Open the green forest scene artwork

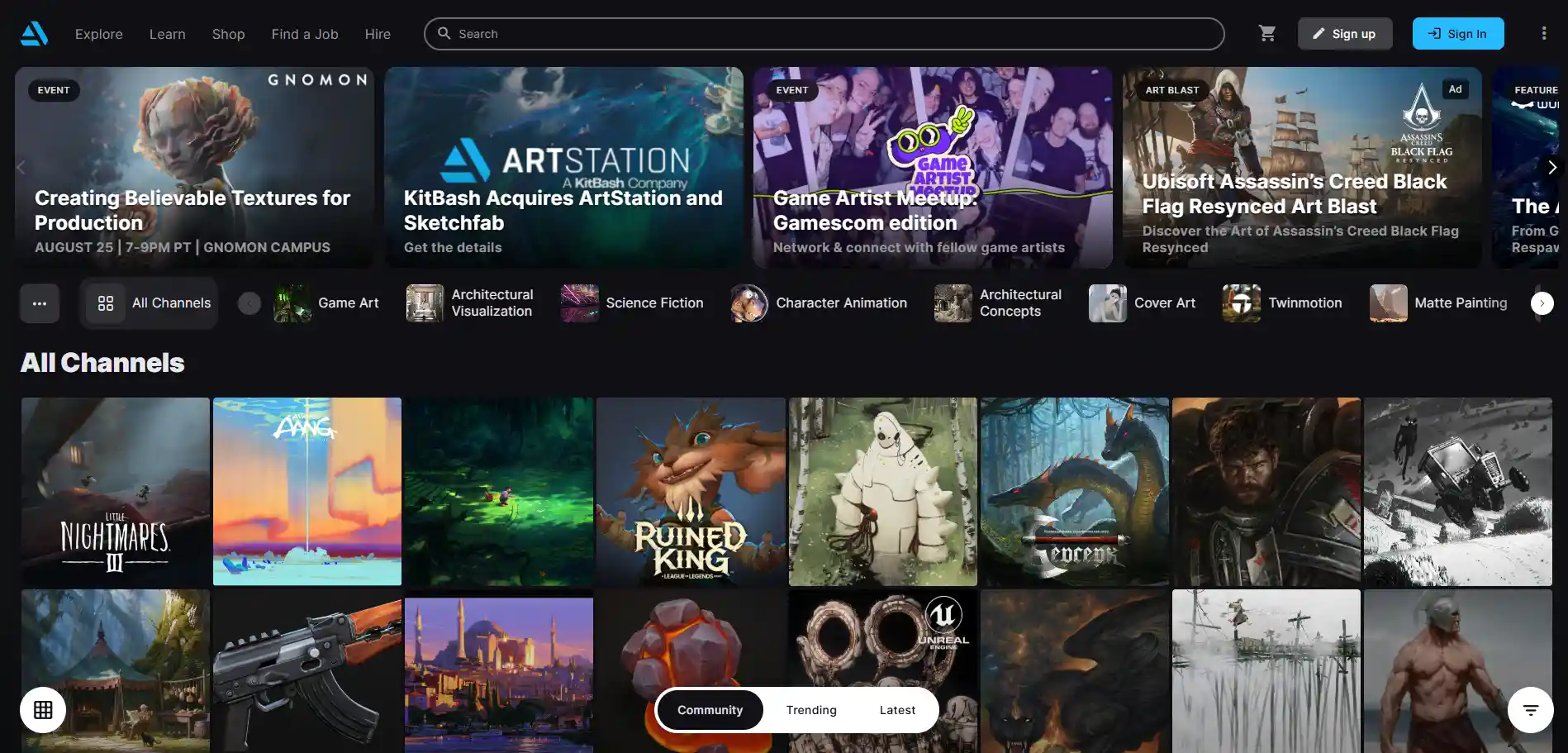(499, 492)
